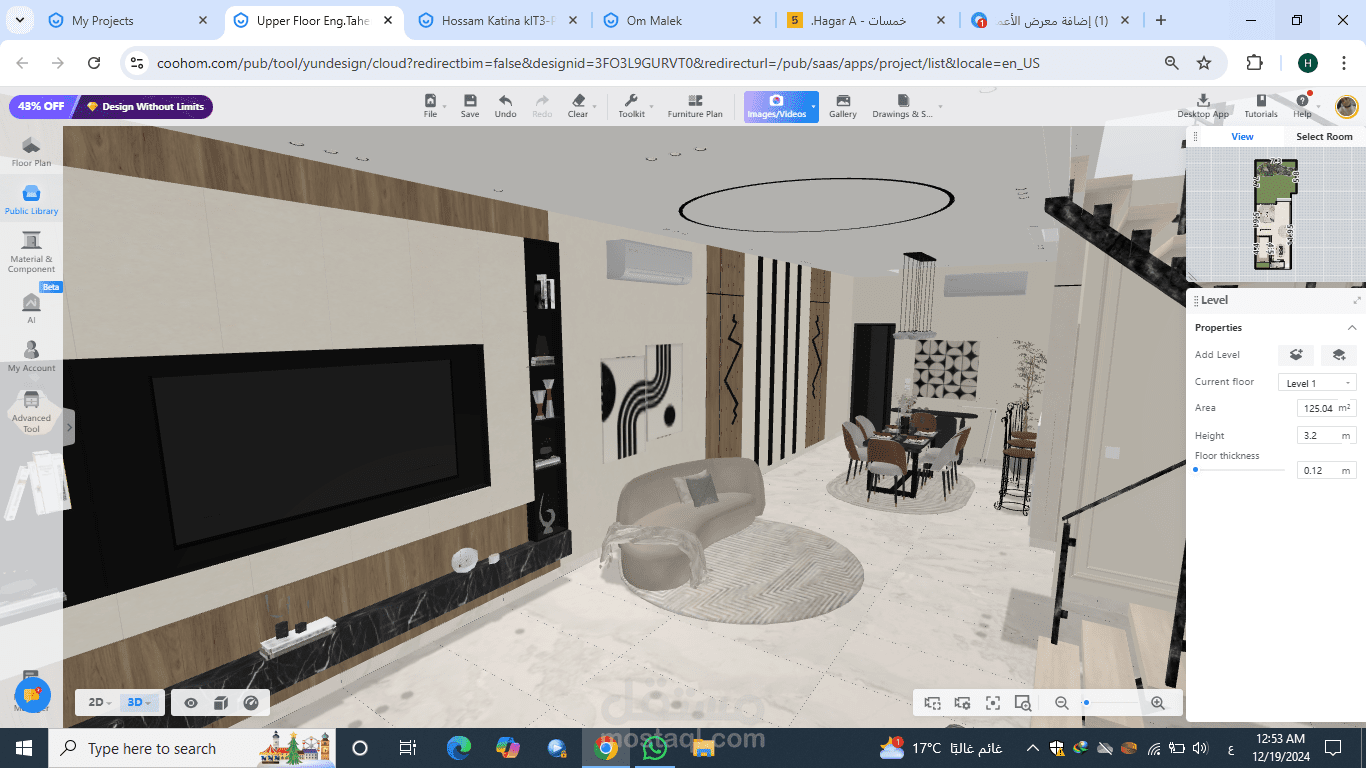Undo the last action
The height and width of the screenshot is (768, 1366).
[506, 106]
